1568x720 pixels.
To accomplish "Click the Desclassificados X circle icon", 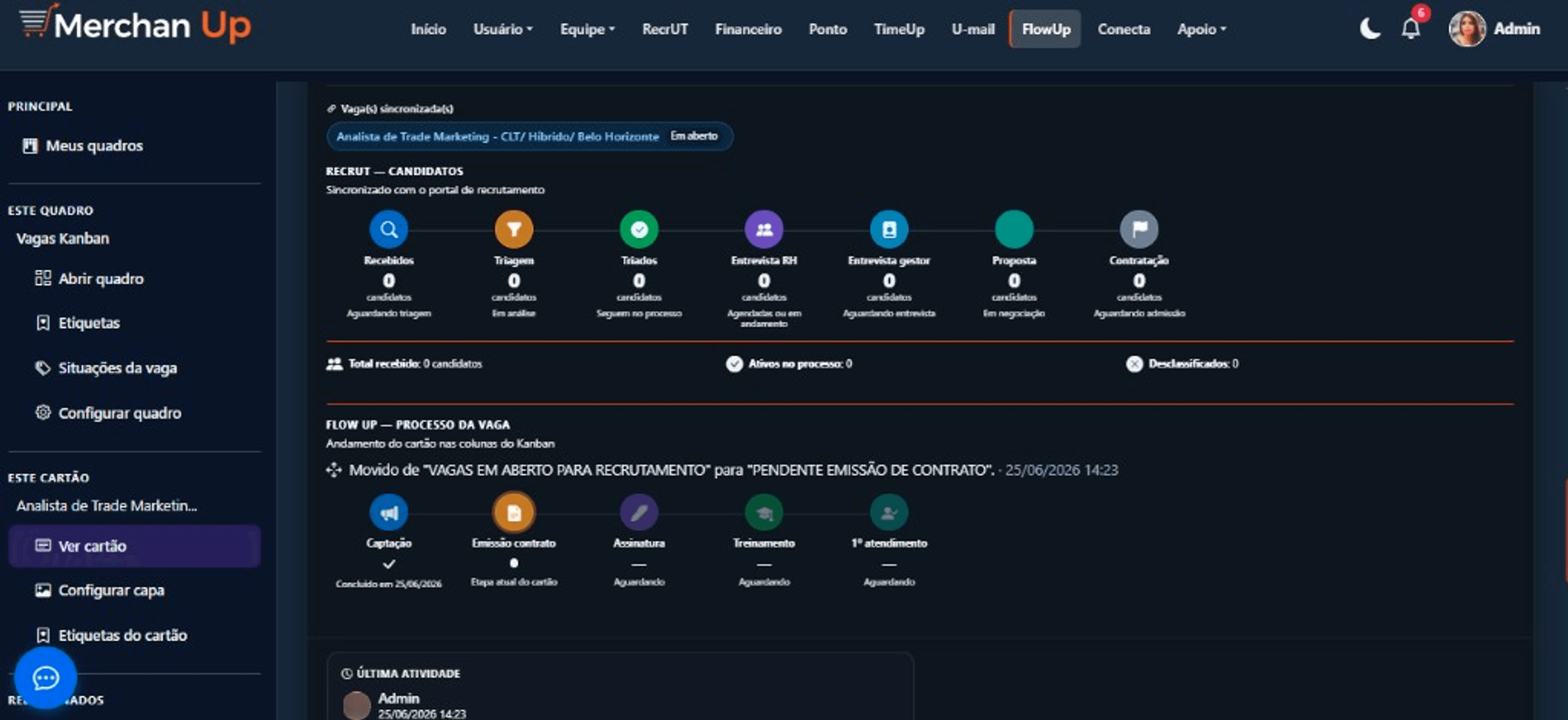I will coord(1134,364).
